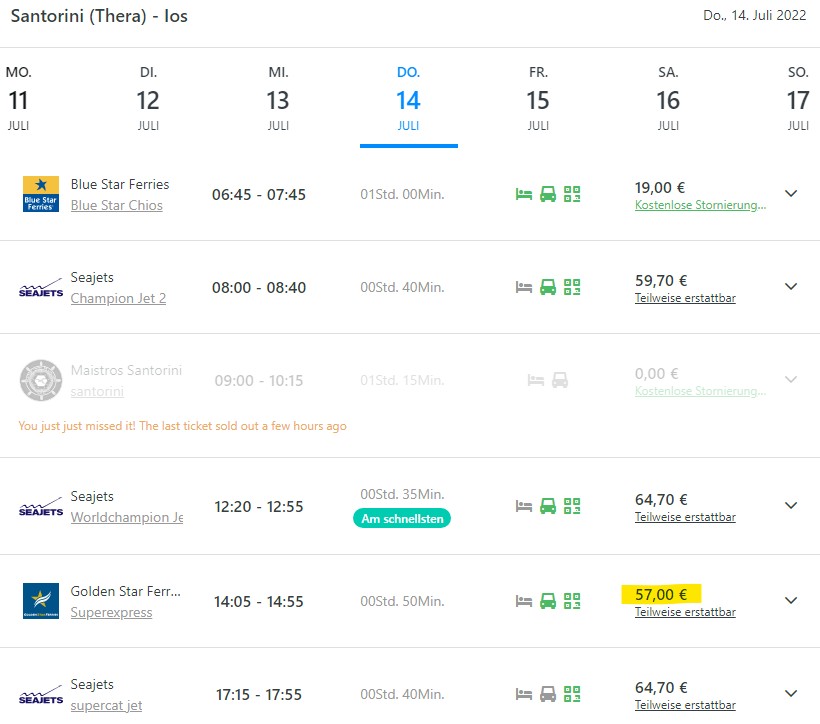
Task: Expand the Blue Star Ferries 06:45 trip details
Action: pyautogui.click(x=791, y=193)
